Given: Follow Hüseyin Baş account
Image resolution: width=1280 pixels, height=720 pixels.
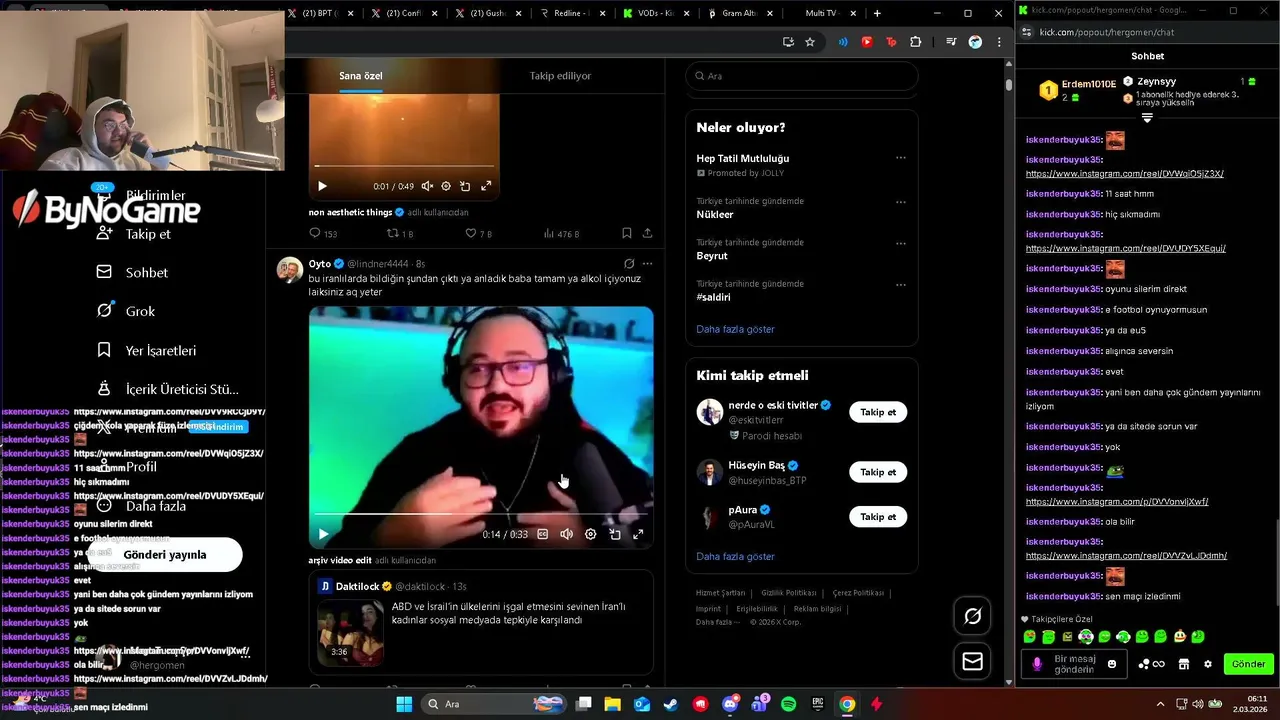Looking at the screenshot, I should tap(878, 472).
